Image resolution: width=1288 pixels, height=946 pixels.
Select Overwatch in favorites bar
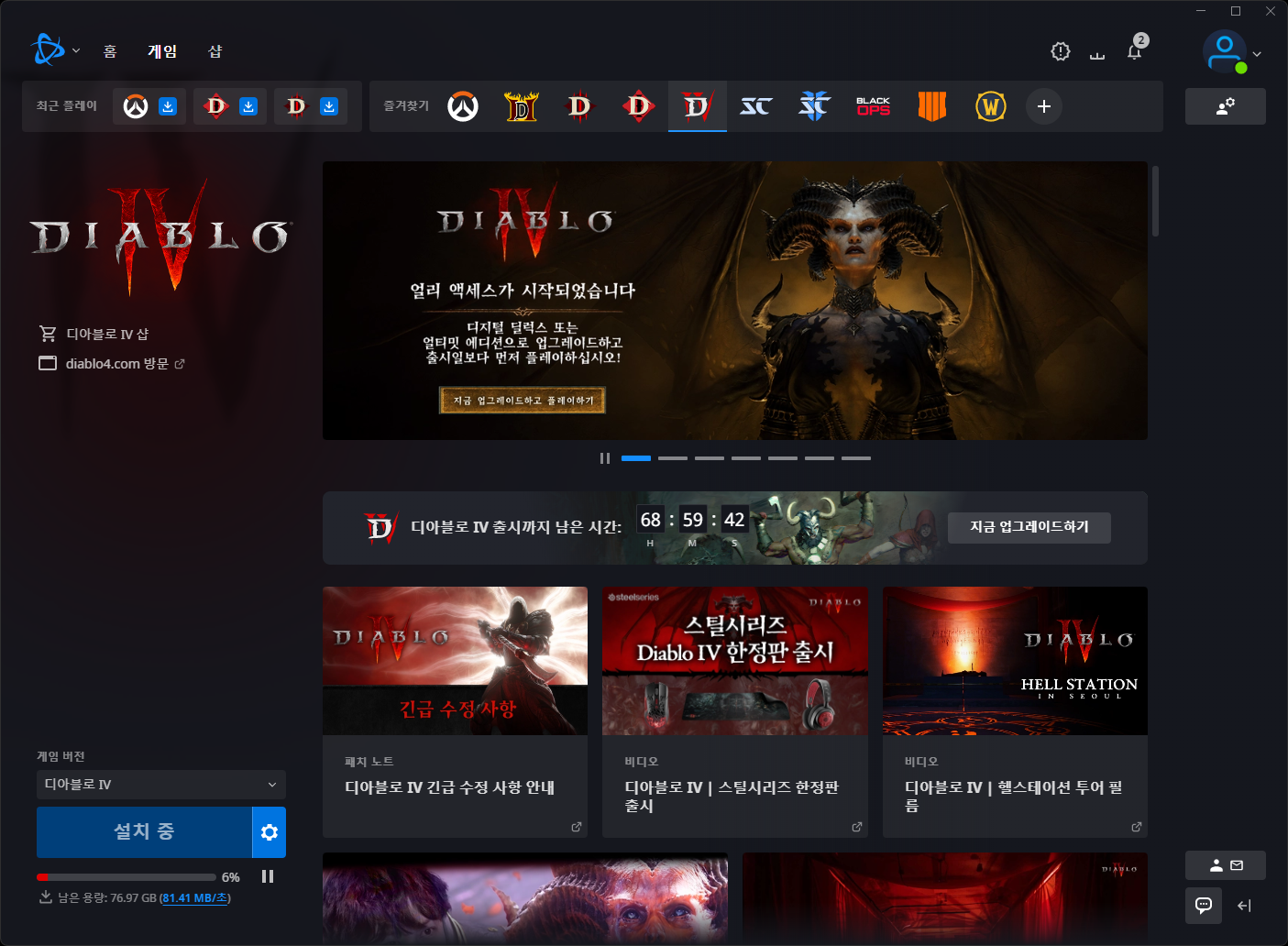[463, 106]
